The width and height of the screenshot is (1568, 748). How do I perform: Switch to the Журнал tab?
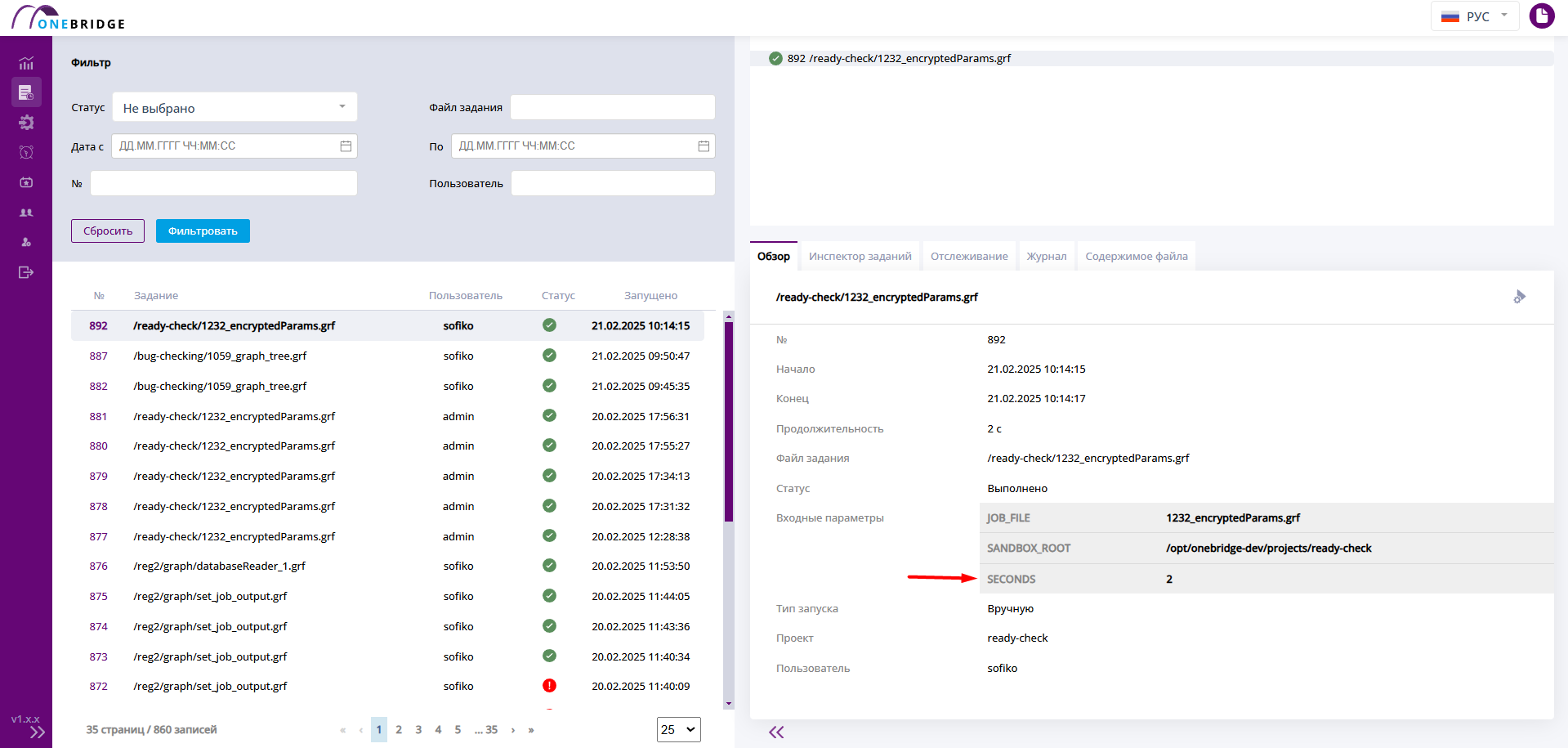point(1047,256)
